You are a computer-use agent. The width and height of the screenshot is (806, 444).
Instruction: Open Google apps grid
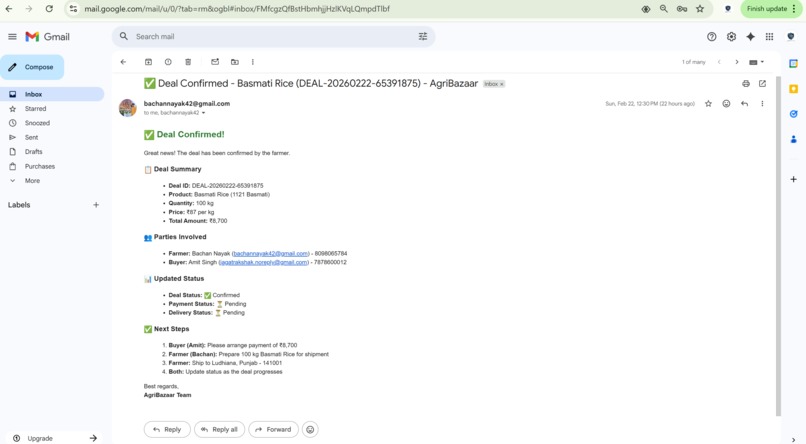pos(770,36)
